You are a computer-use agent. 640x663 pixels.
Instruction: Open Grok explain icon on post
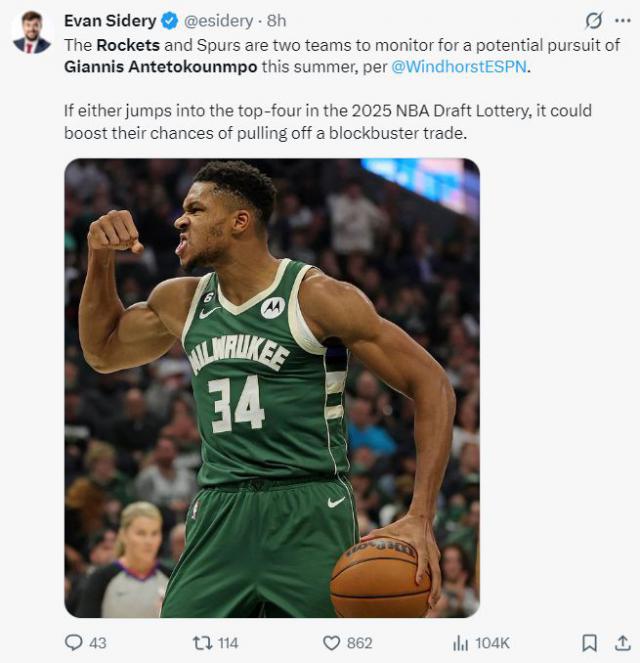(593, 20)
